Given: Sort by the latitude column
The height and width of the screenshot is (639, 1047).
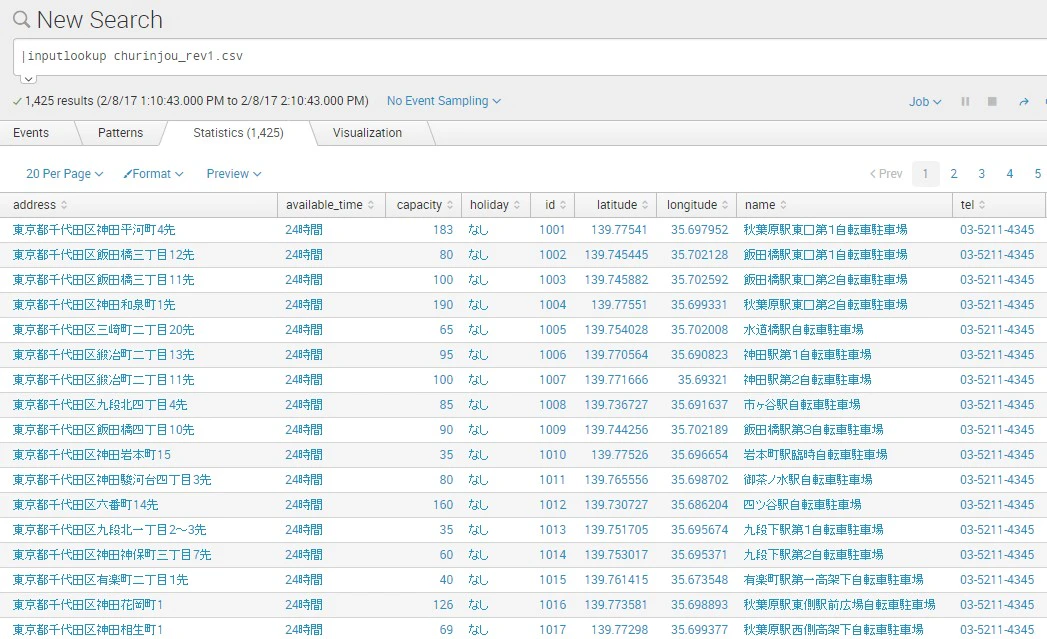Looking at the screenshot, I should coord(622,205).
